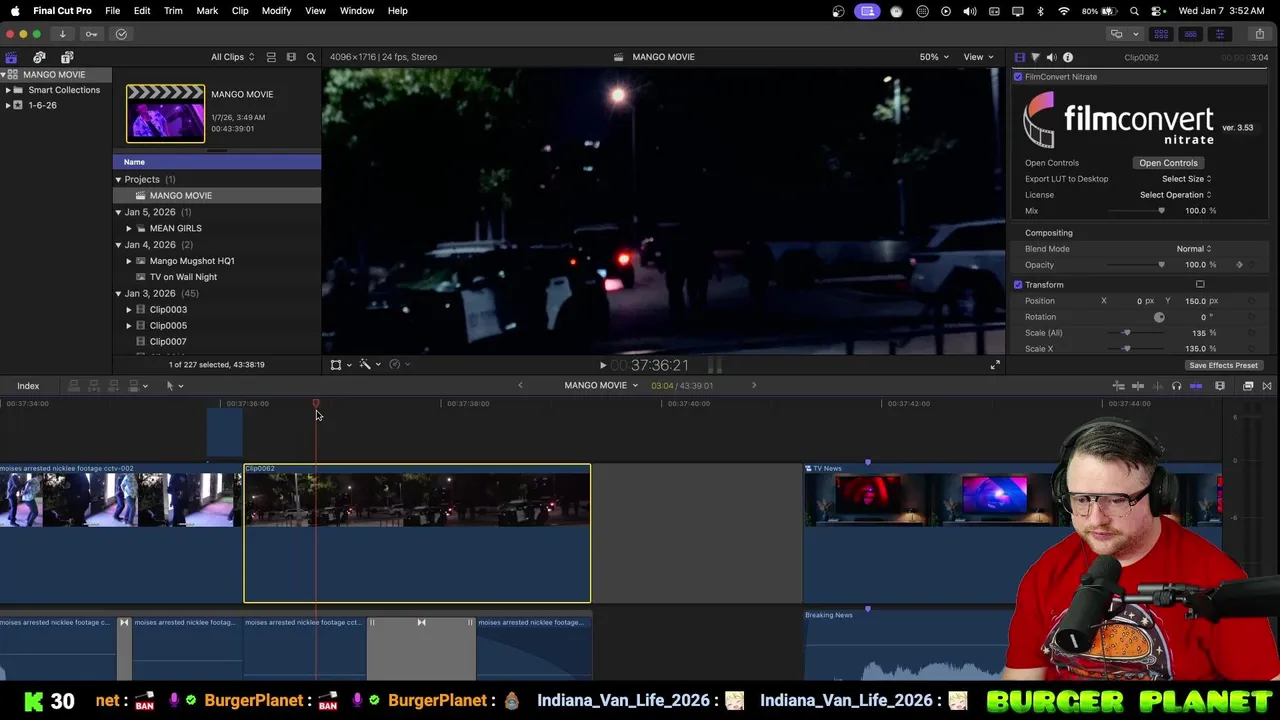Image resolution: width=1280 pixels, height=720 pixels.
Task: Play the viewer with the play button
Action: click(602, 366)
